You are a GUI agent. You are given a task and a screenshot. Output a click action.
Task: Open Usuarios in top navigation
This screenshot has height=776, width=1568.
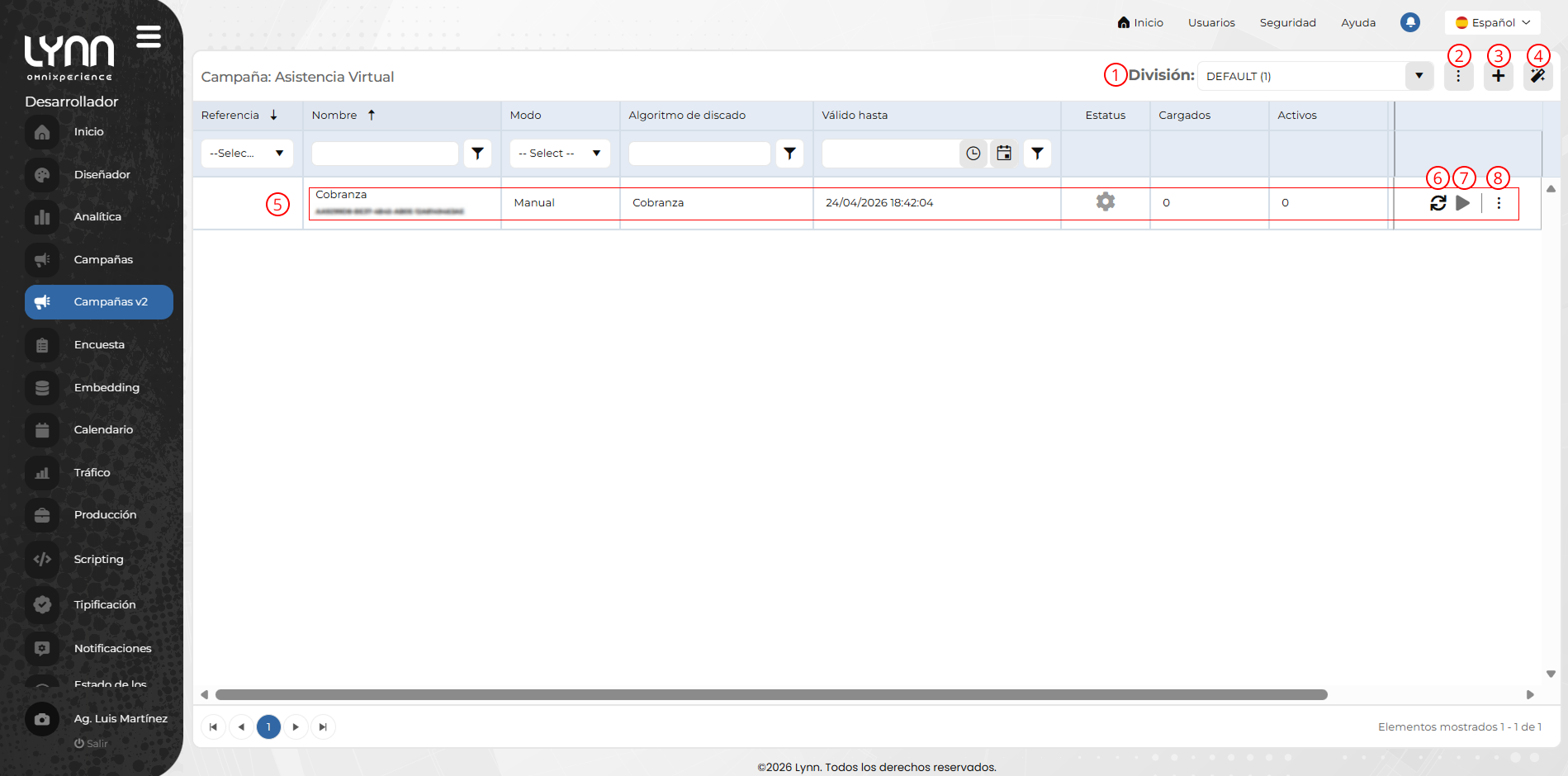[1211, 22]
